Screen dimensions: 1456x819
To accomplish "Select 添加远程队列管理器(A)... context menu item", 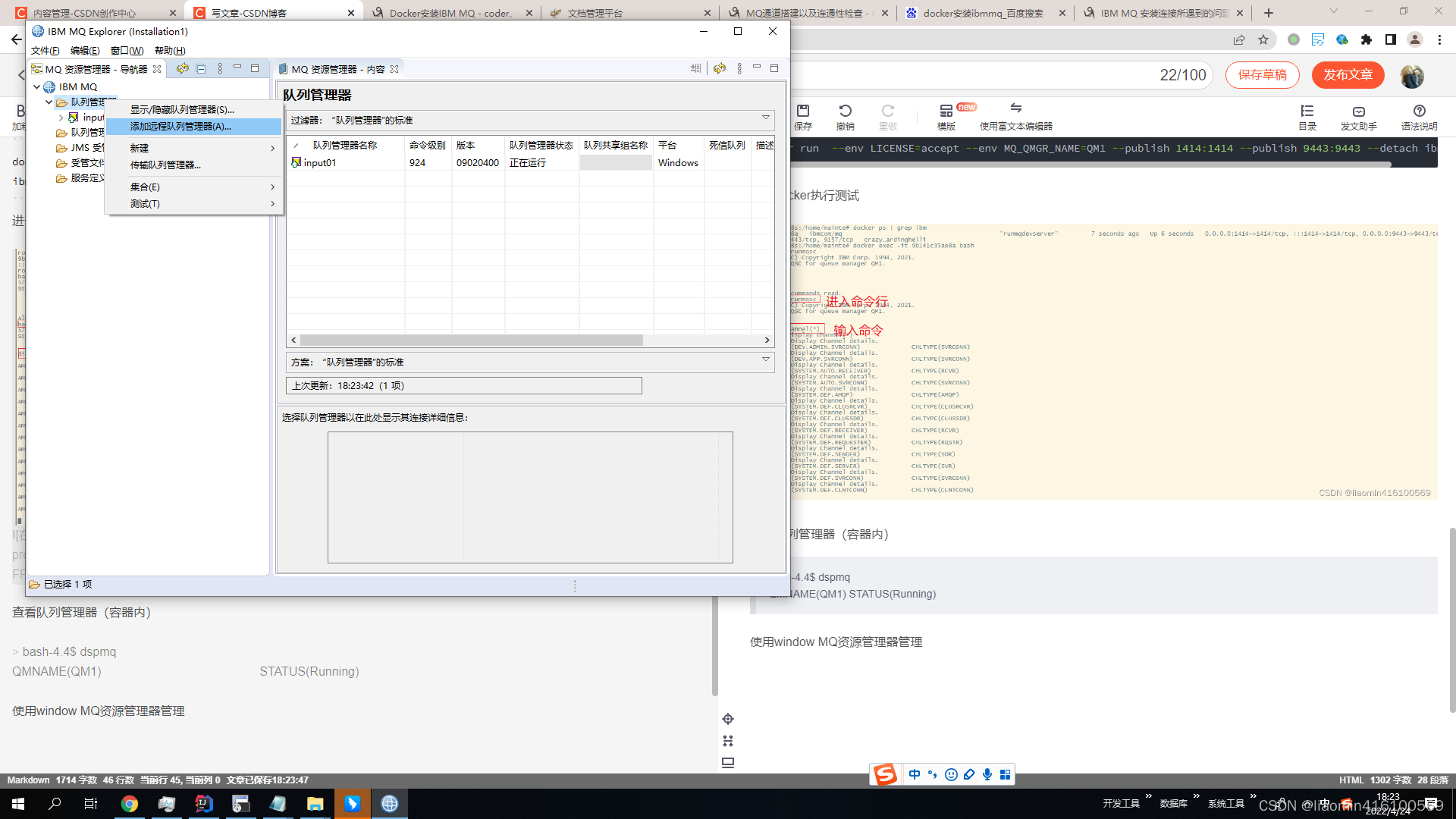I will click(x=180, y=127).
